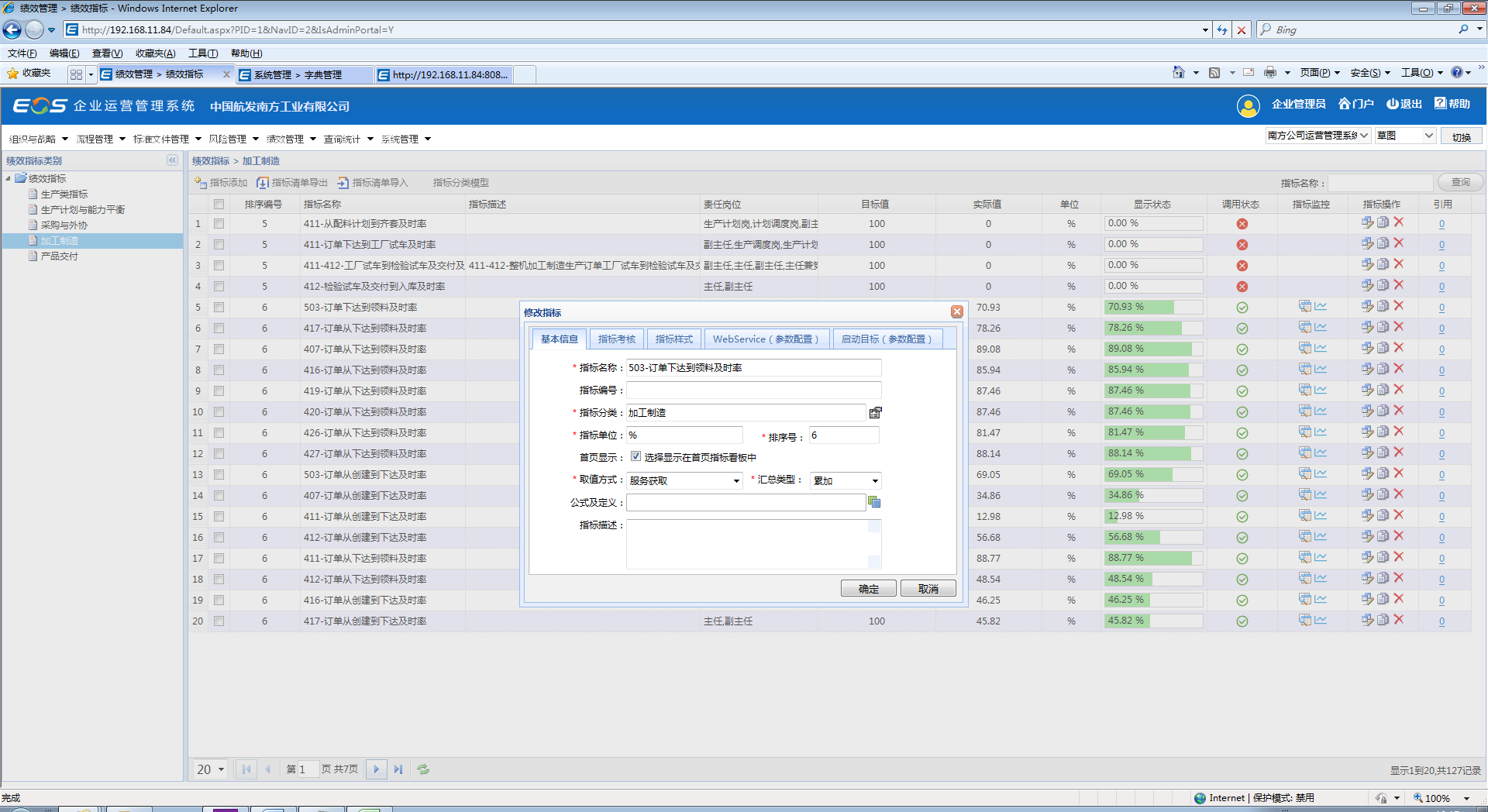Click refresh icon in pagination bar
This screenshot has width=1488, height=812.
[423, 769]
